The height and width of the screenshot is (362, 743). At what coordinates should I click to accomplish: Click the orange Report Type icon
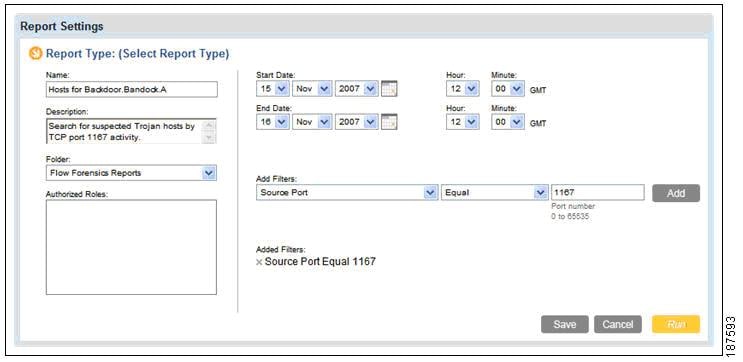coord(36,54)
